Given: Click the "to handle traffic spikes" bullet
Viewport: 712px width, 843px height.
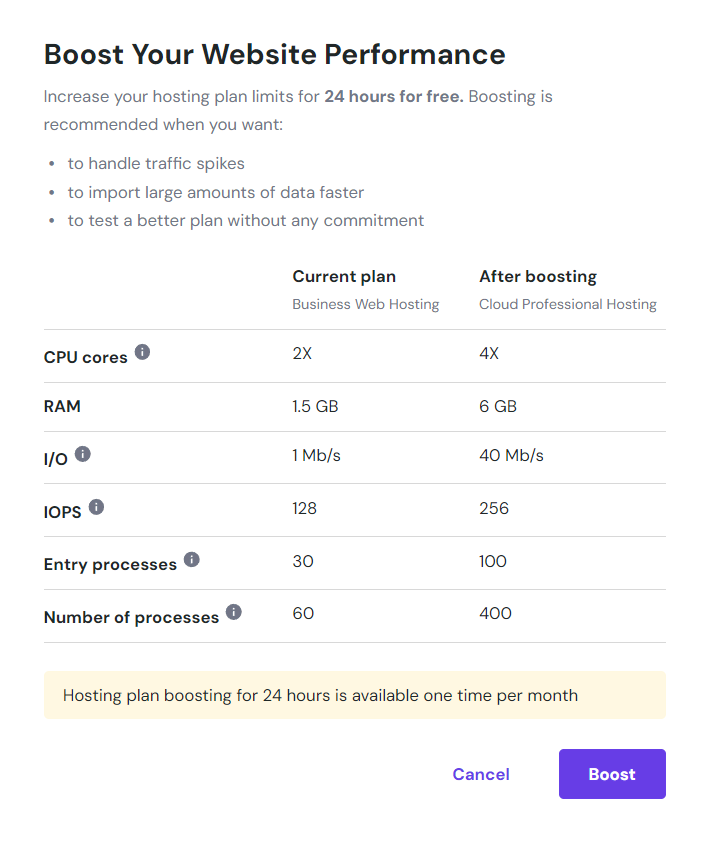Looking at the screenshot, I should coord(156,163).
